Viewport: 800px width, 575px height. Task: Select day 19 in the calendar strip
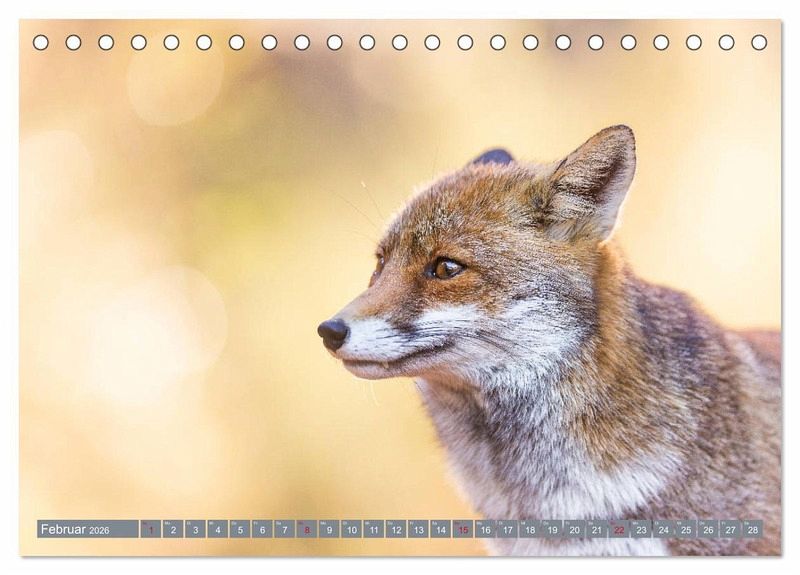coord(552,529)
